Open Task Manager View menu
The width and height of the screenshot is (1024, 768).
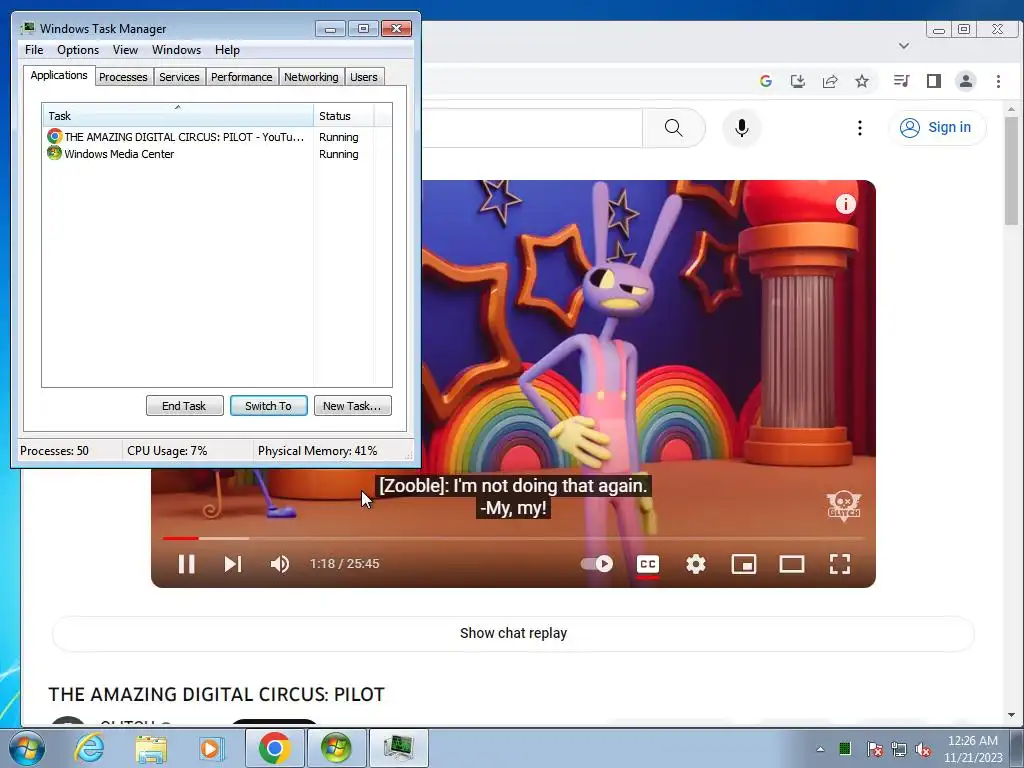125,50
